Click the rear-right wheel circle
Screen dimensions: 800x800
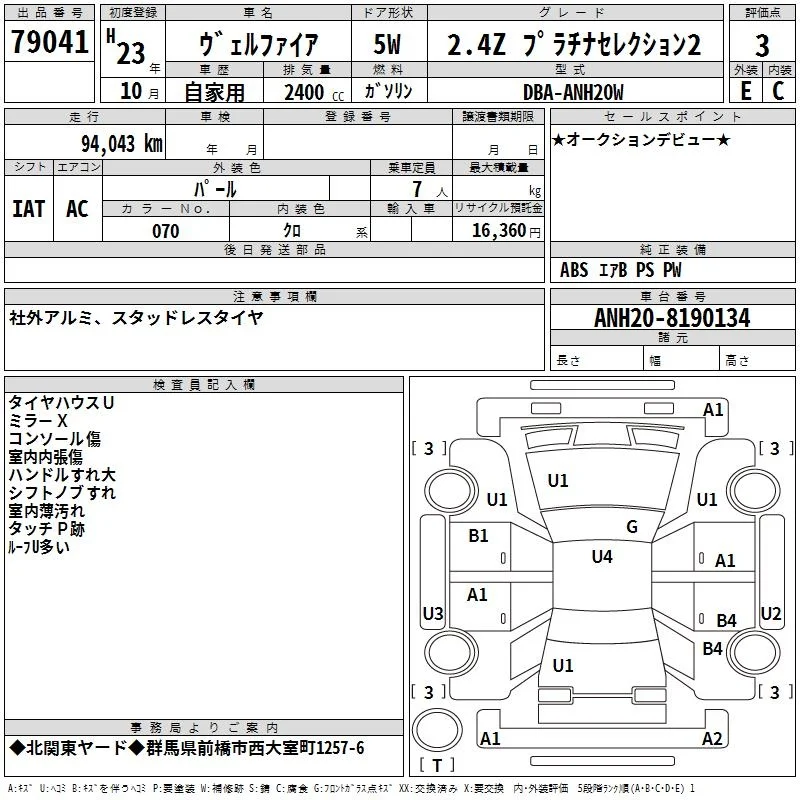tap(754, 652)
